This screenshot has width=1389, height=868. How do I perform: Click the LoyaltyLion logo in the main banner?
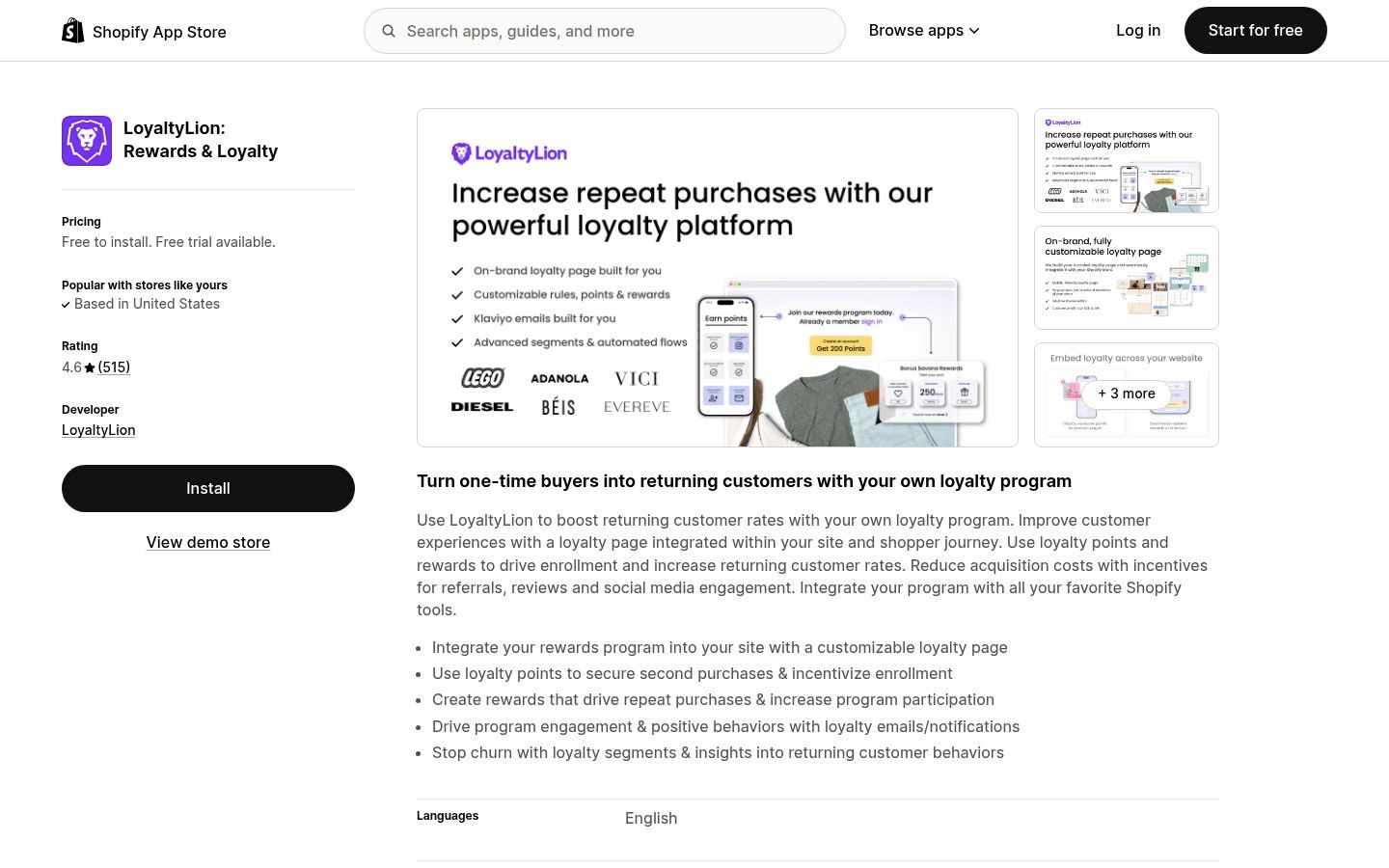pyautogui.click(x=509, y=153)
